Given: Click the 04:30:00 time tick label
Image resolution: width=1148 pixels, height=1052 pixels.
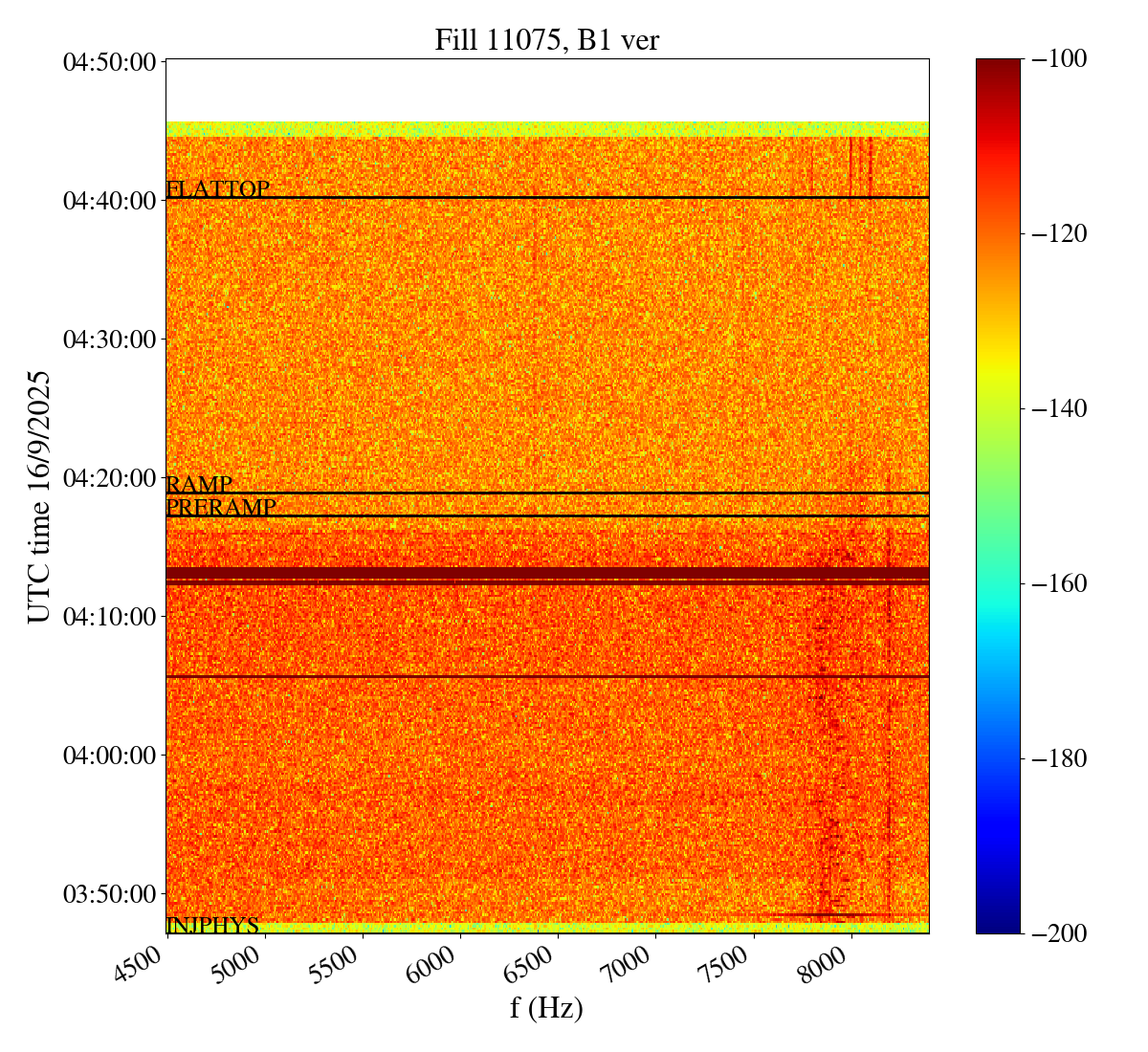Looking at the screenshot, I should 109,340.
